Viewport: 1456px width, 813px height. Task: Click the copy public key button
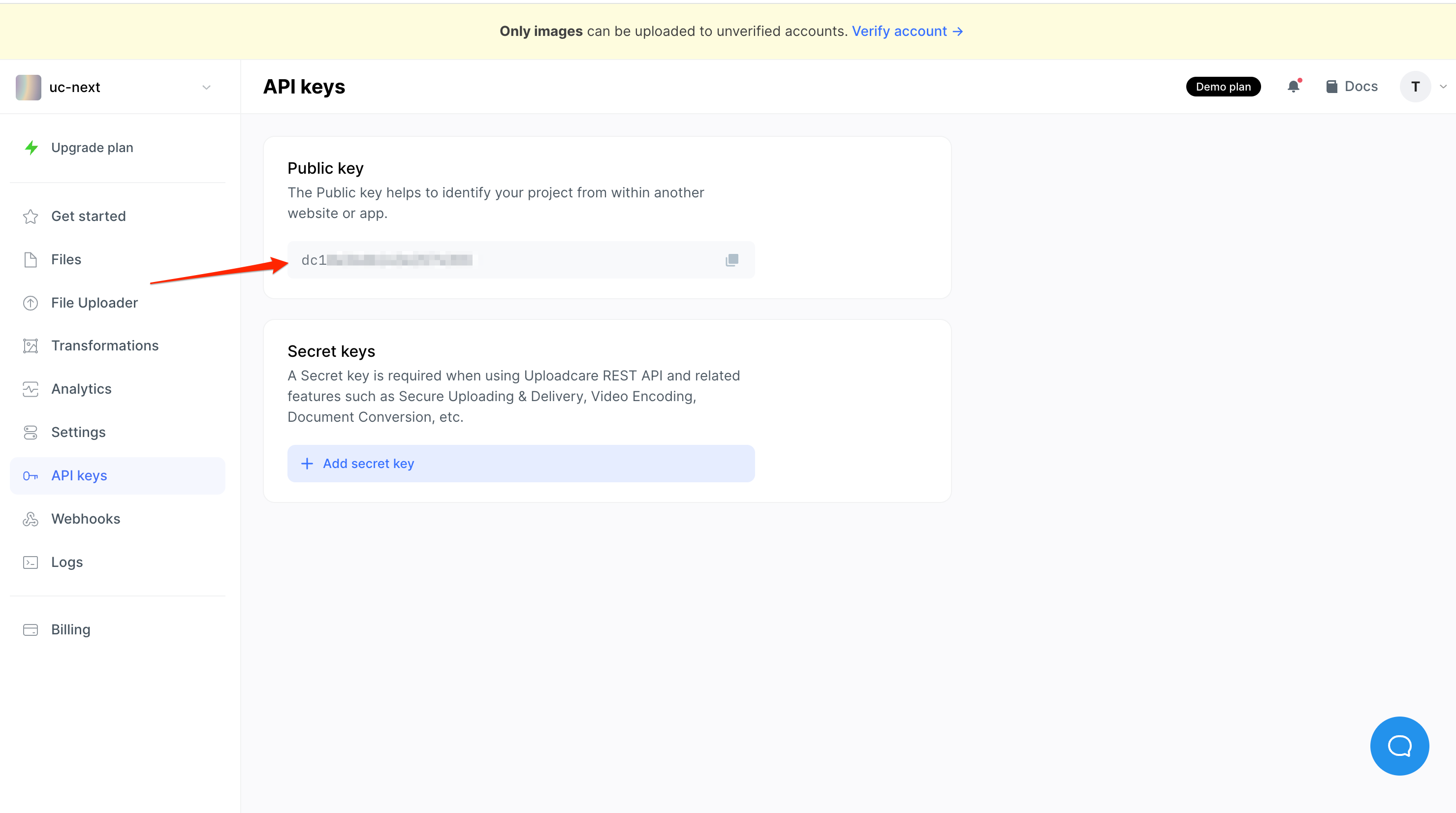732,260
